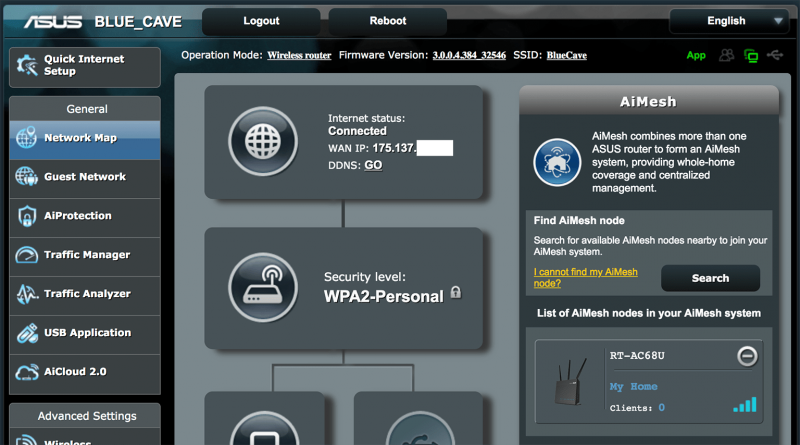Click the Connected internet status text
The height and width of the screenshot is (445, 800).
click(x=357, y=131)
